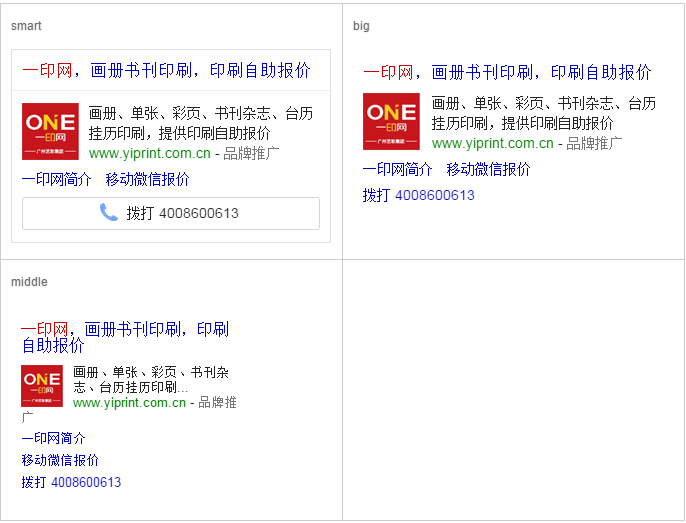Open www.yiprint.com.cn in the smart panel
Viewport: 686px width, 523px height.
[x=150, y=154]
